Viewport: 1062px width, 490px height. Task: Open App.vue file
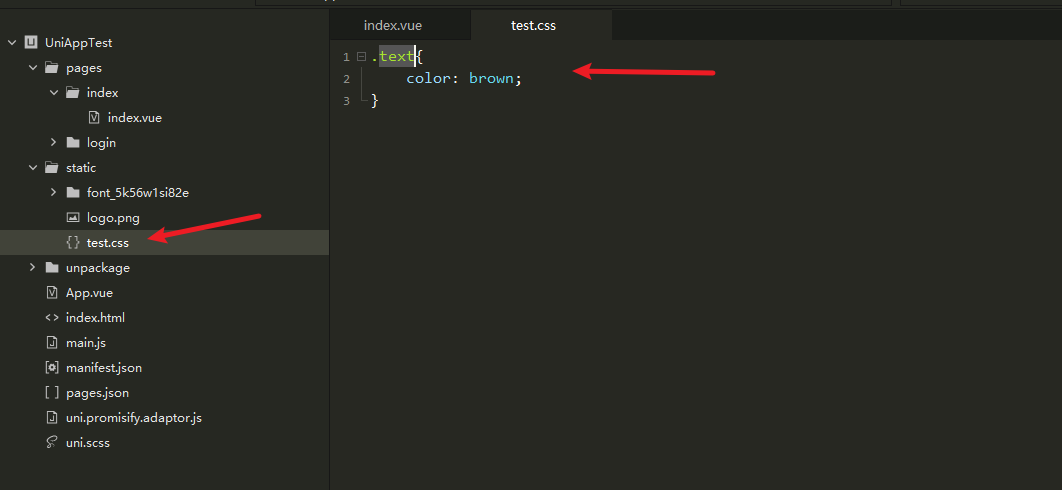coord(89,293)
